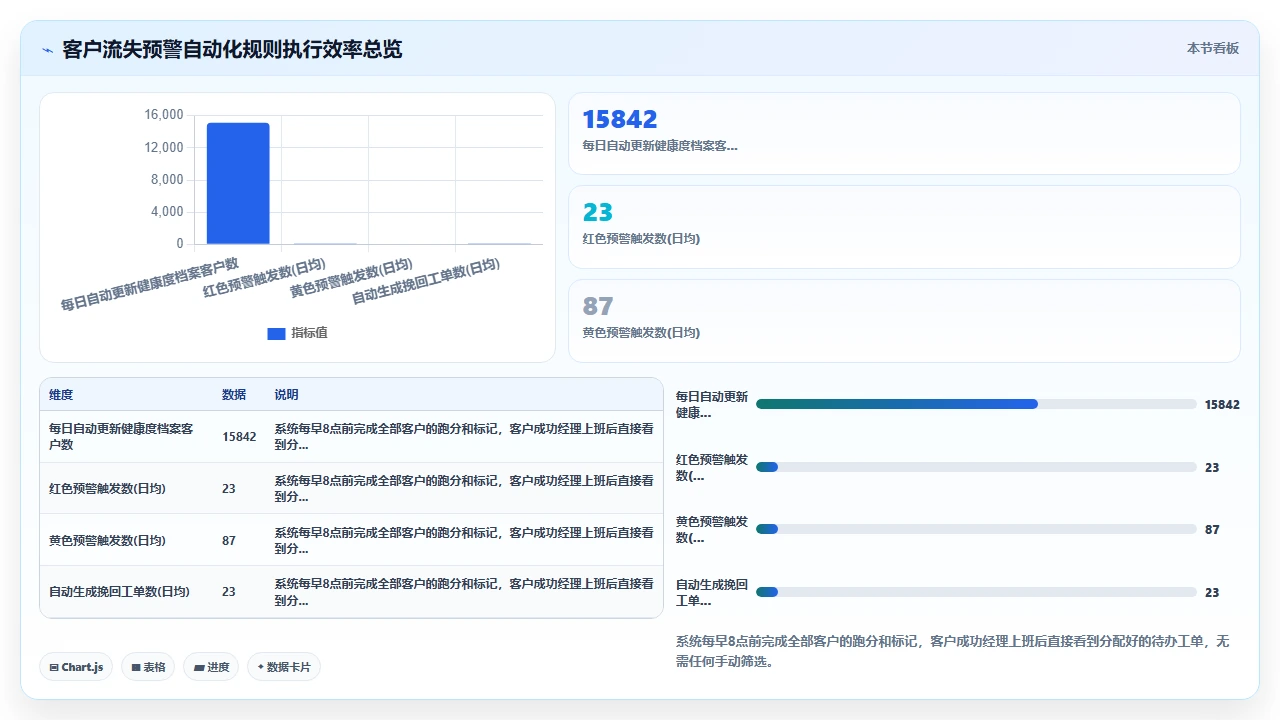The width and height of the screenshot is (1280, 720).
Task: Click the 12,000 y-axis label
Action: (164, 147)
